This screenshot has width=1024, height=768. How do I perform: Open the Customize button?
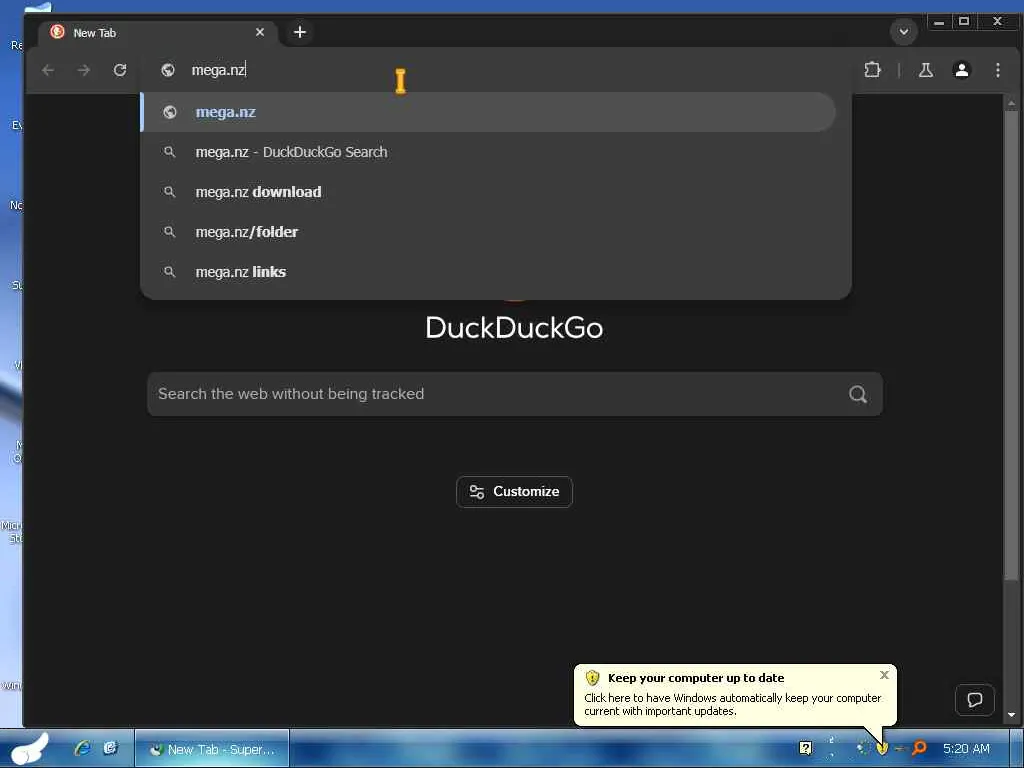coord(514,492)
